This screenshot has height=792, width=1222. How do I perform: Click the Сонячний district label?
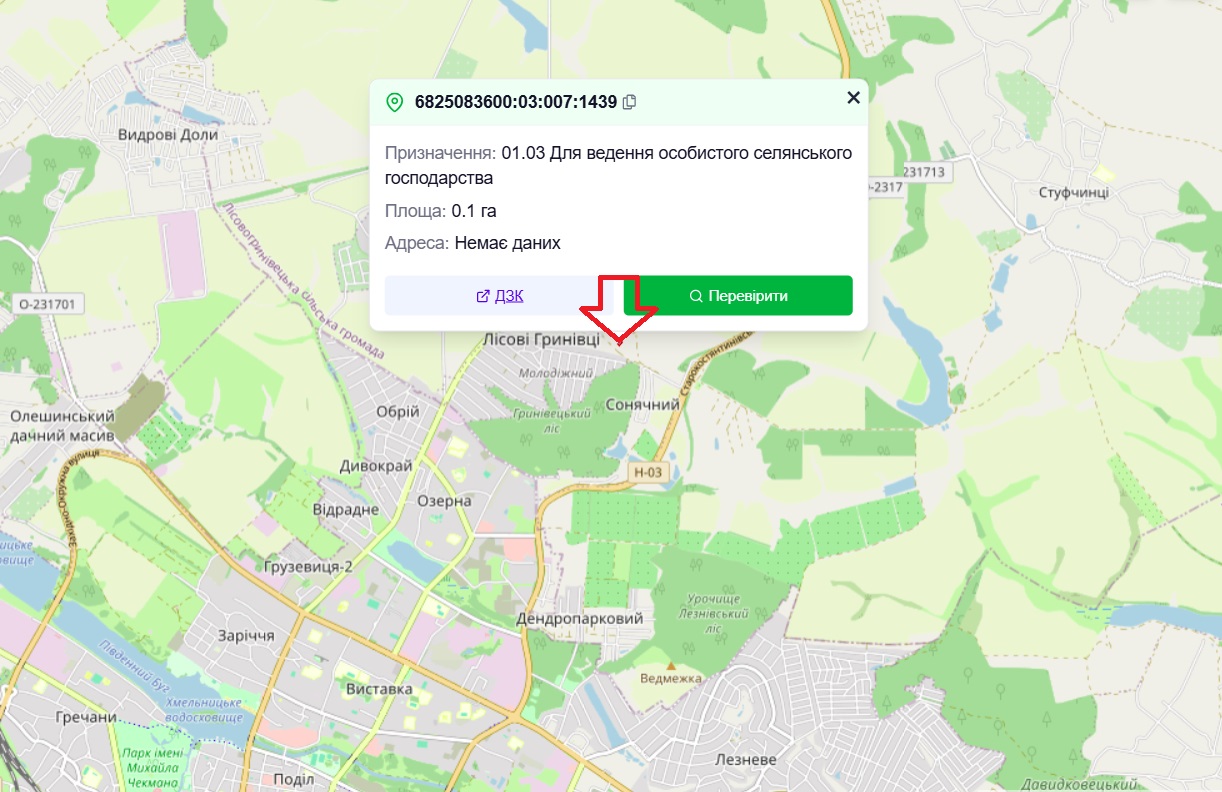click(x=643, y=405)
